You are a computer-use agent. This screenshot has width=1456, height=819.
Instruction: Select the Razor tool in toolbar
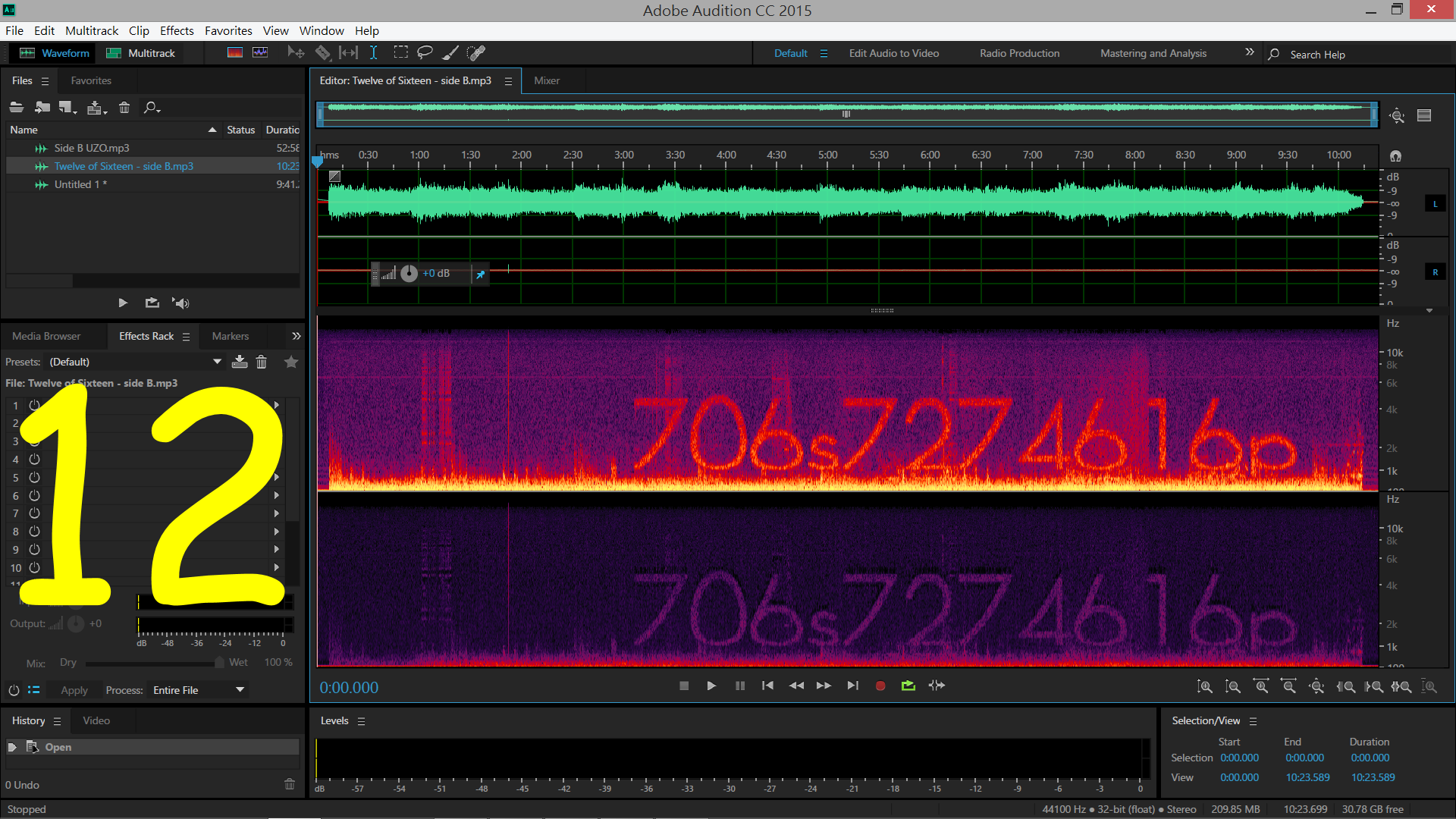pos(323,53)
